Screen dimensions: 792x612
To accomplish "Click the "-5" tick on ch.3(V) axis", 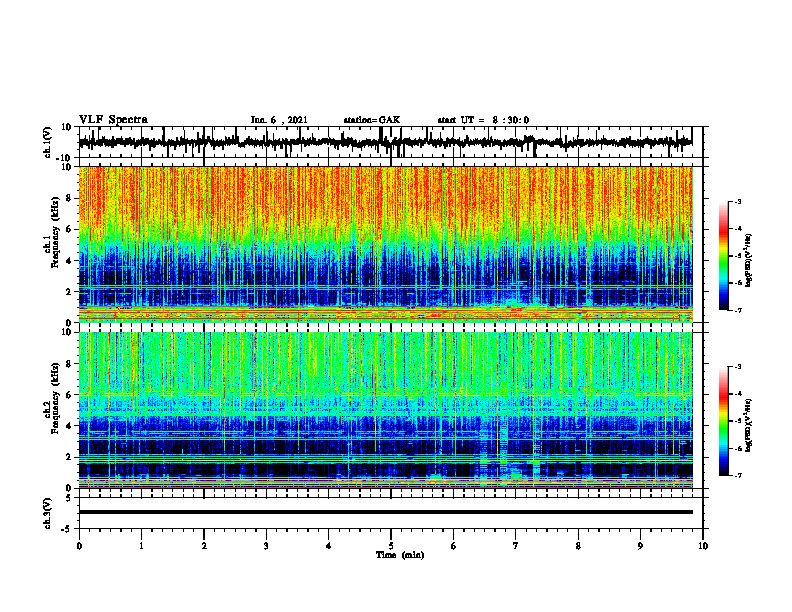I will (x=68, y=529).
